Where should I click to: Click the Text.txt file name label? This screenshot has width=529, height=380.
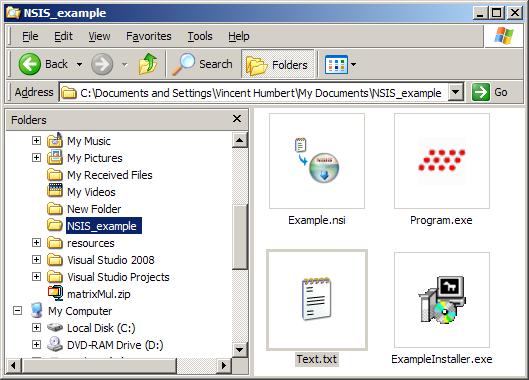click(x=317, y=359)
